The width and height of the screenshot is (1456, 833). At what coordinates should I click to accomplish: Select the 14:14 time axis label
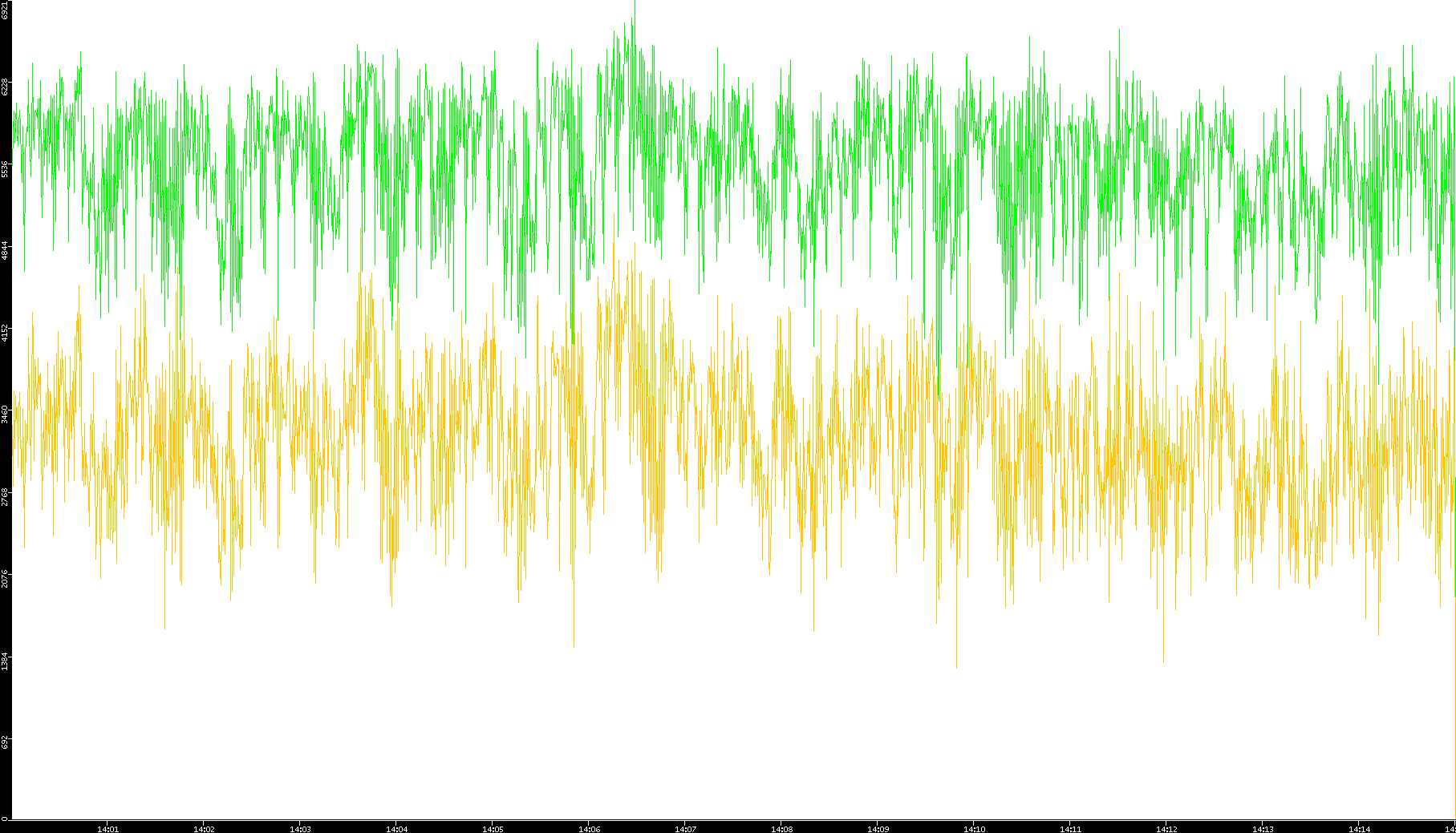click(1359, 829)
